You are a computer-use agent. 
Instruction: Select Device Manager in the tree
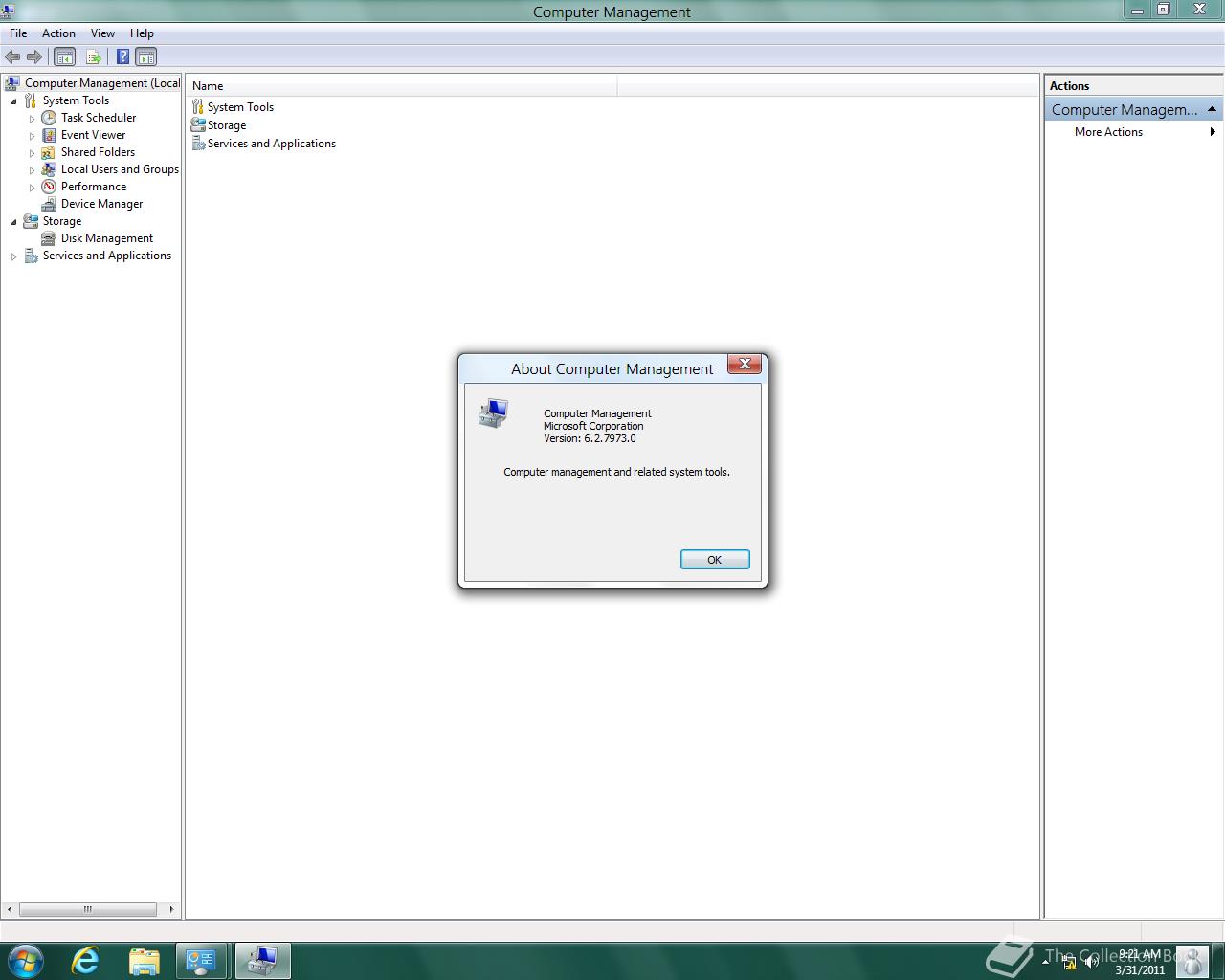[101, 204]
